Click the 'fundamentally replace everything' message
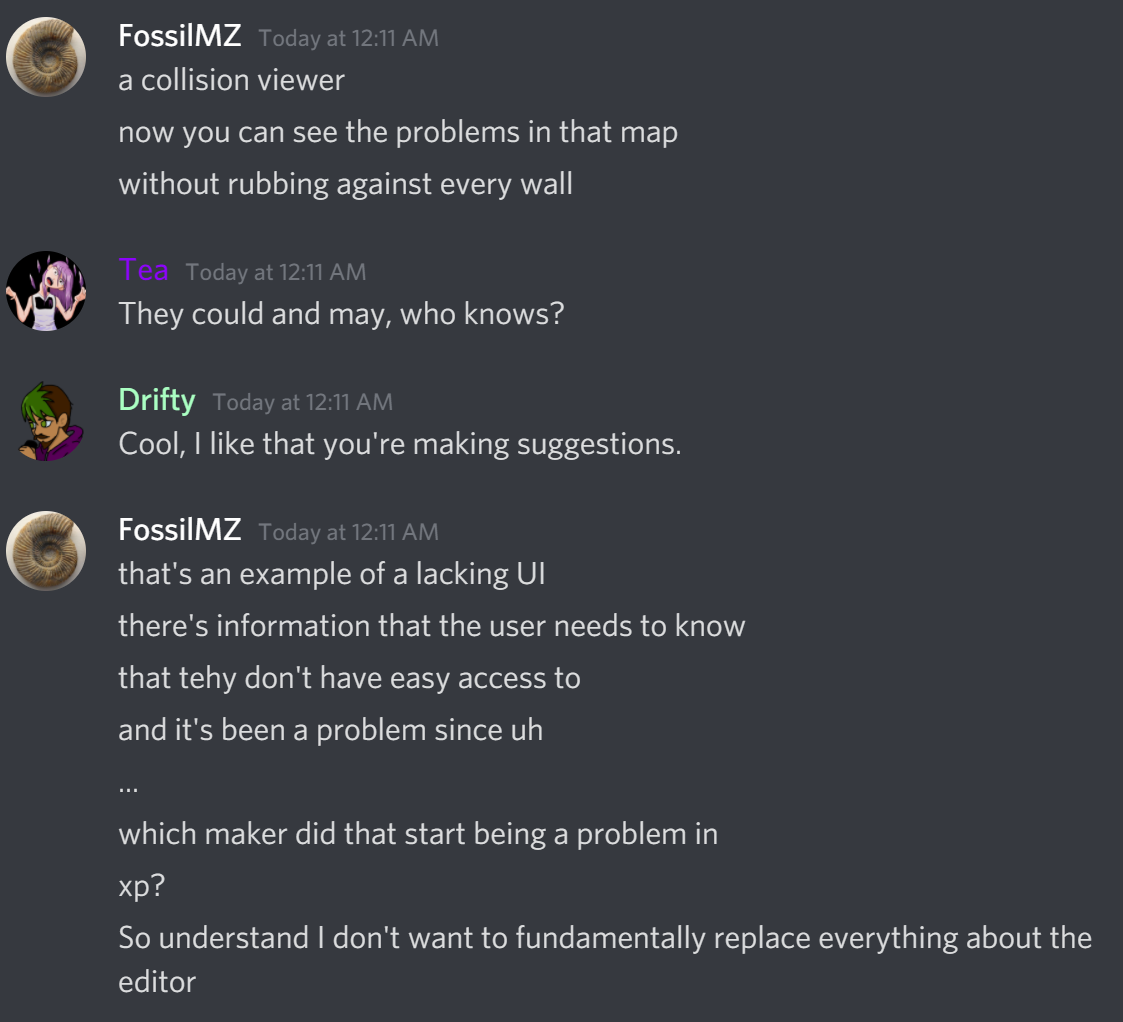The image size is (1123, 1022). tap(604, 938)
